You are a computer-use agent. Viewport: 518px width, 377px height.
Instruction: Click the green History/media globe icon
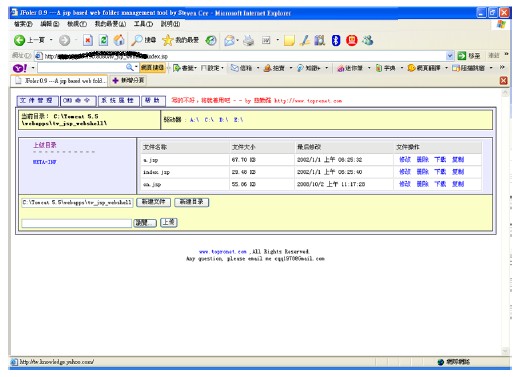211,41
